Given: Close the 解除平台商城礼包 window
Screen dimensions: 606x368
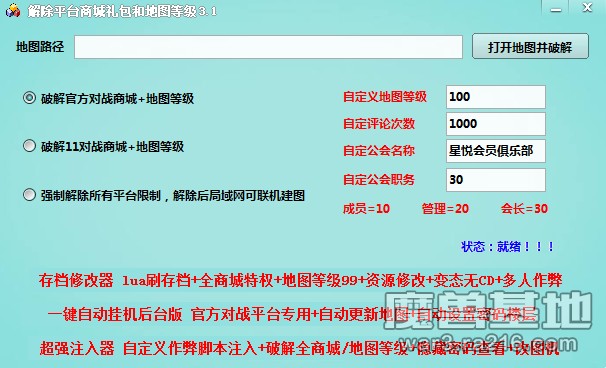Looking at the screenshot, I should [587, 8].
